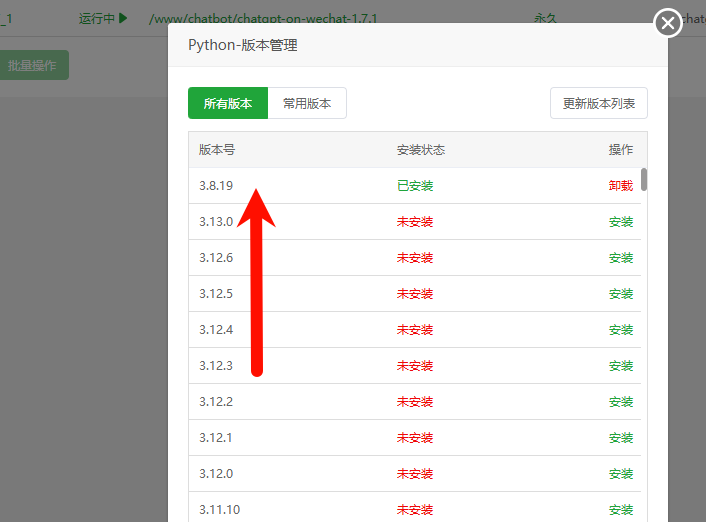Screen dimensions: 706x522
Task: Click the 更新版本列表 button
Action: 598,103
